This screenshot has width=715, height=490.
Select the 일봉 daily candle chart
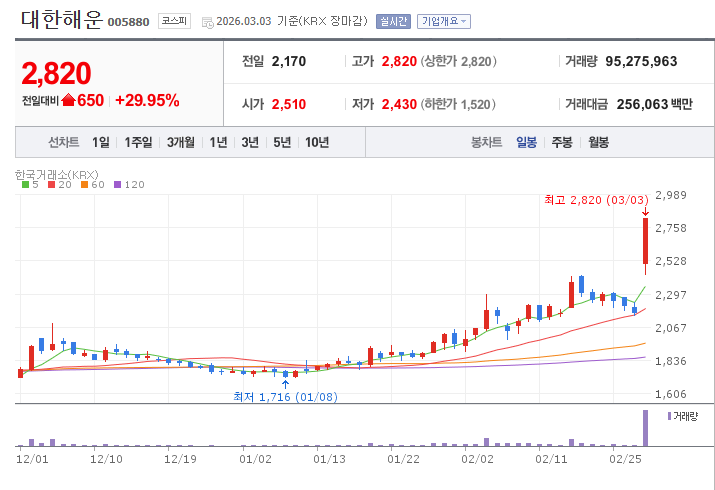tap(526, 142)
